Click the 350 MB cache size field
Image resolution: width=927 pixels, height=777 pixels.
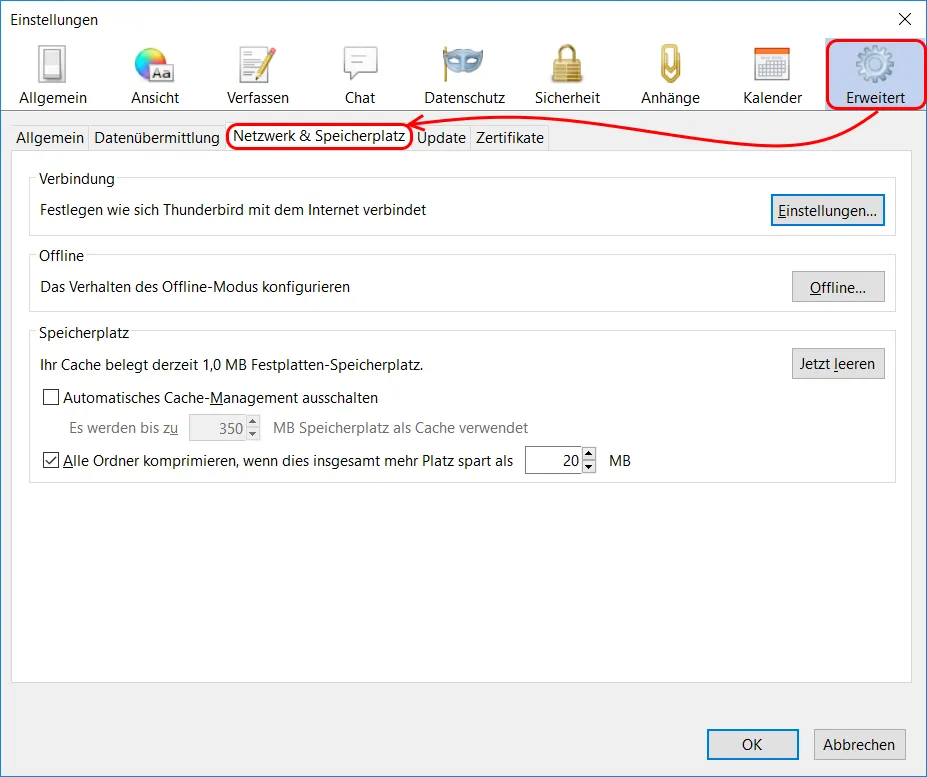tap(217, 428)
